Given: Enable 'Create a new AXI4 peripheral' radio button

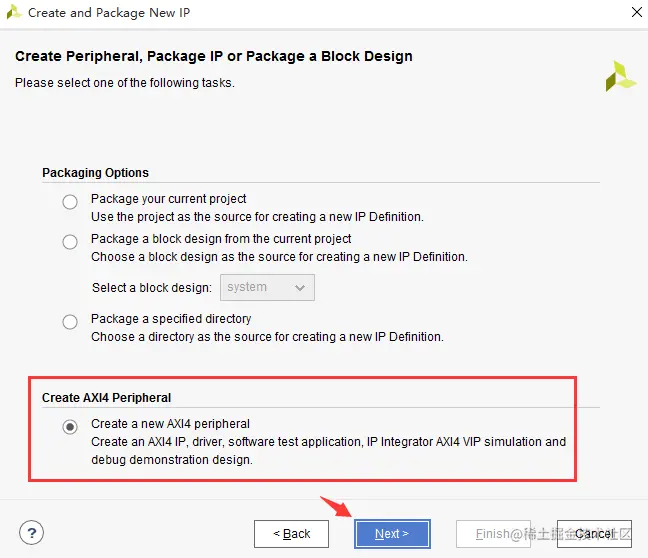Looking at the screenshot, I should tap(70, 427).
